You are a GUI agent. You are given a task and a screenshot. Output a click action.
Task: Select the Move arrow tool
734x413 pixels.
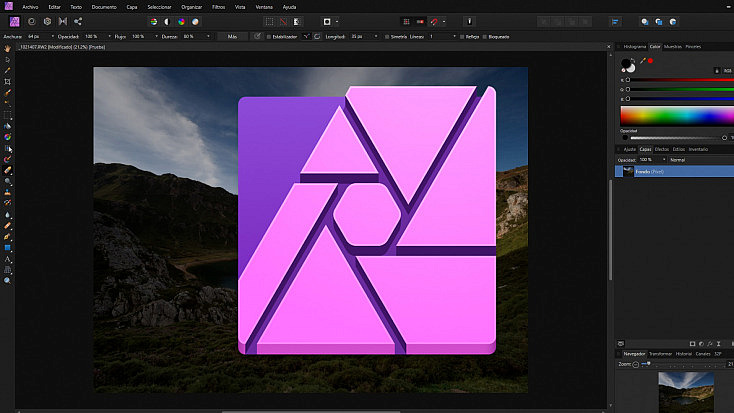point(7,59)
